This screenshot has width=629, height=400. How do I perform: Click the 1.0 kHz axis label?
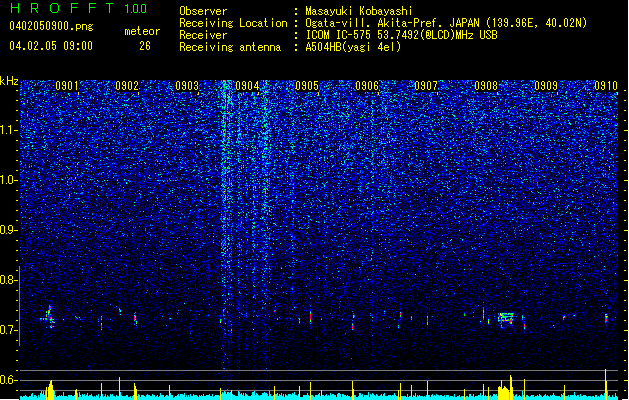[9, 180]
